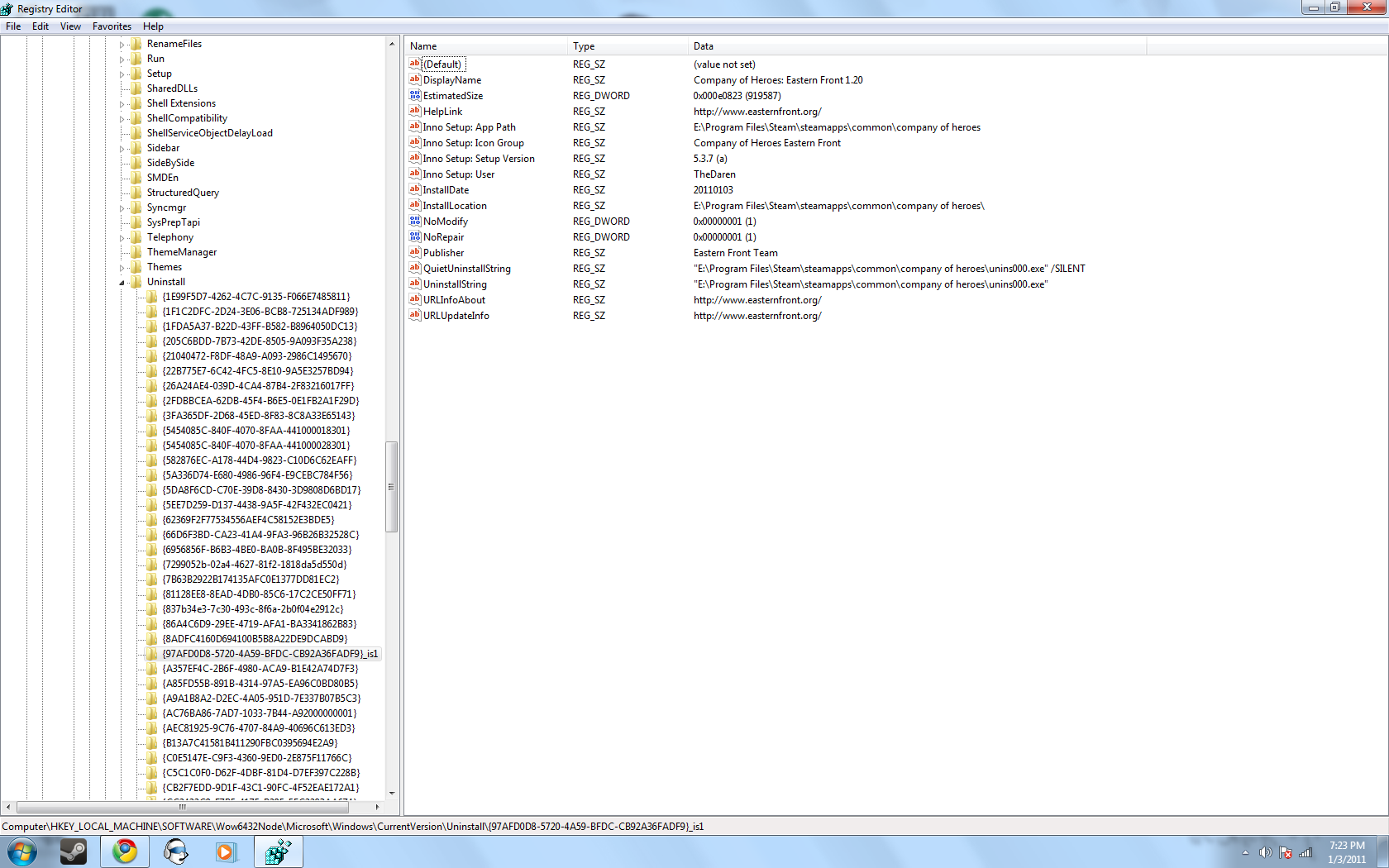Open the Windows Start menu
The width and height of the screenshot is (1389, 868).
[21, 851]
